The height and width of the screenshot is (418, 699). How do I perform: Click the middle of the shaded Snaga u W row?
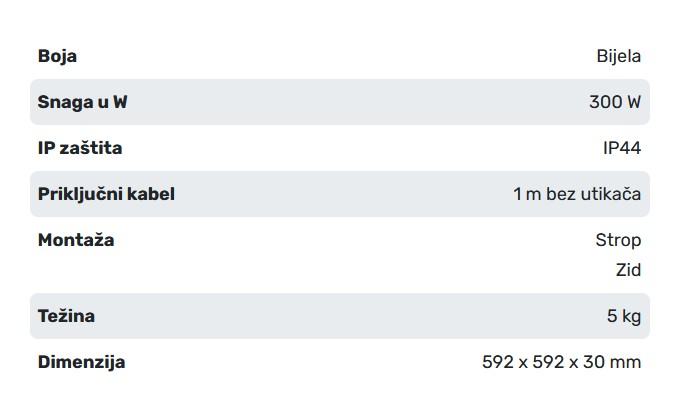click(340, 102)
